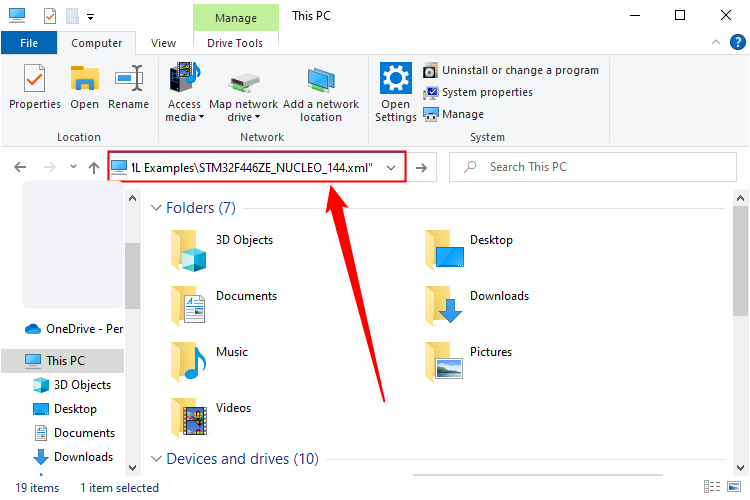Open the address bar history dropdown
750x500 pixels.
click(x=392, y=168)
